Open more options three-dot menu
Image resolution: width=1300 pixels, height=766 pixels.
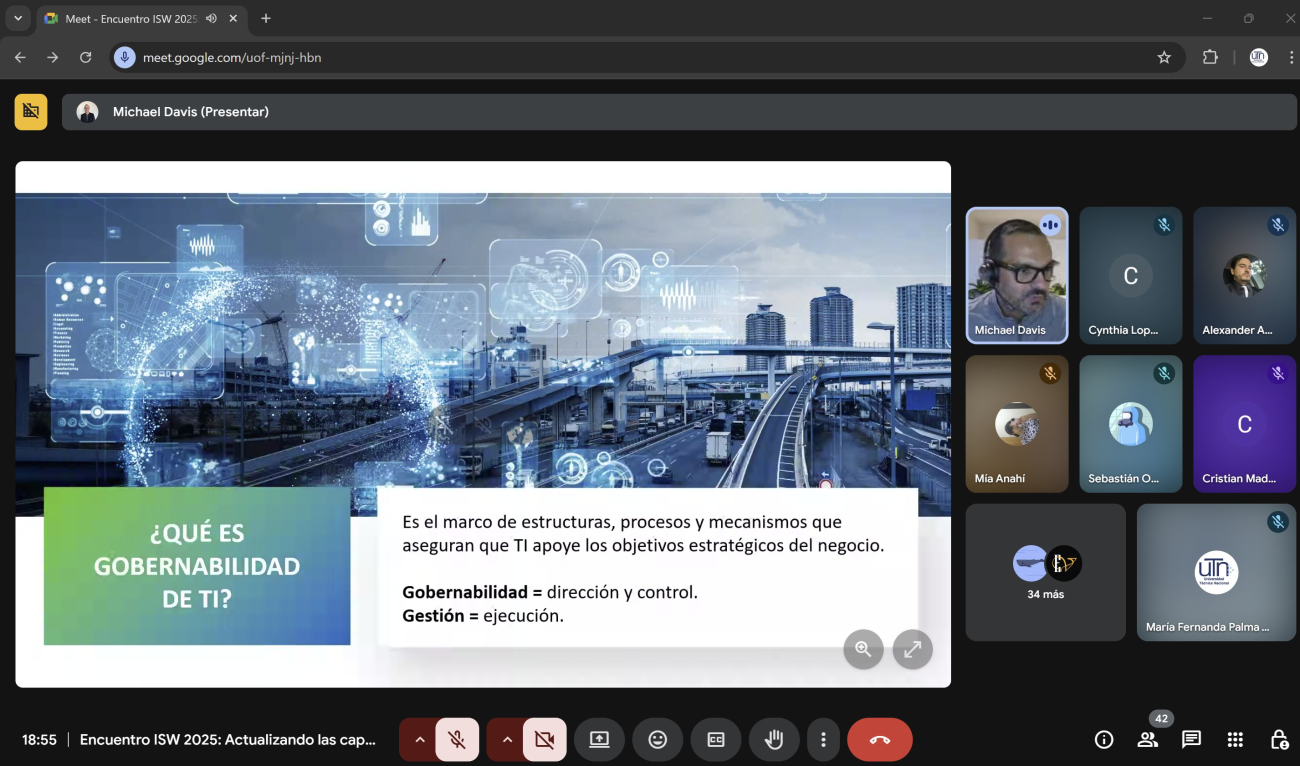point(823,740)
